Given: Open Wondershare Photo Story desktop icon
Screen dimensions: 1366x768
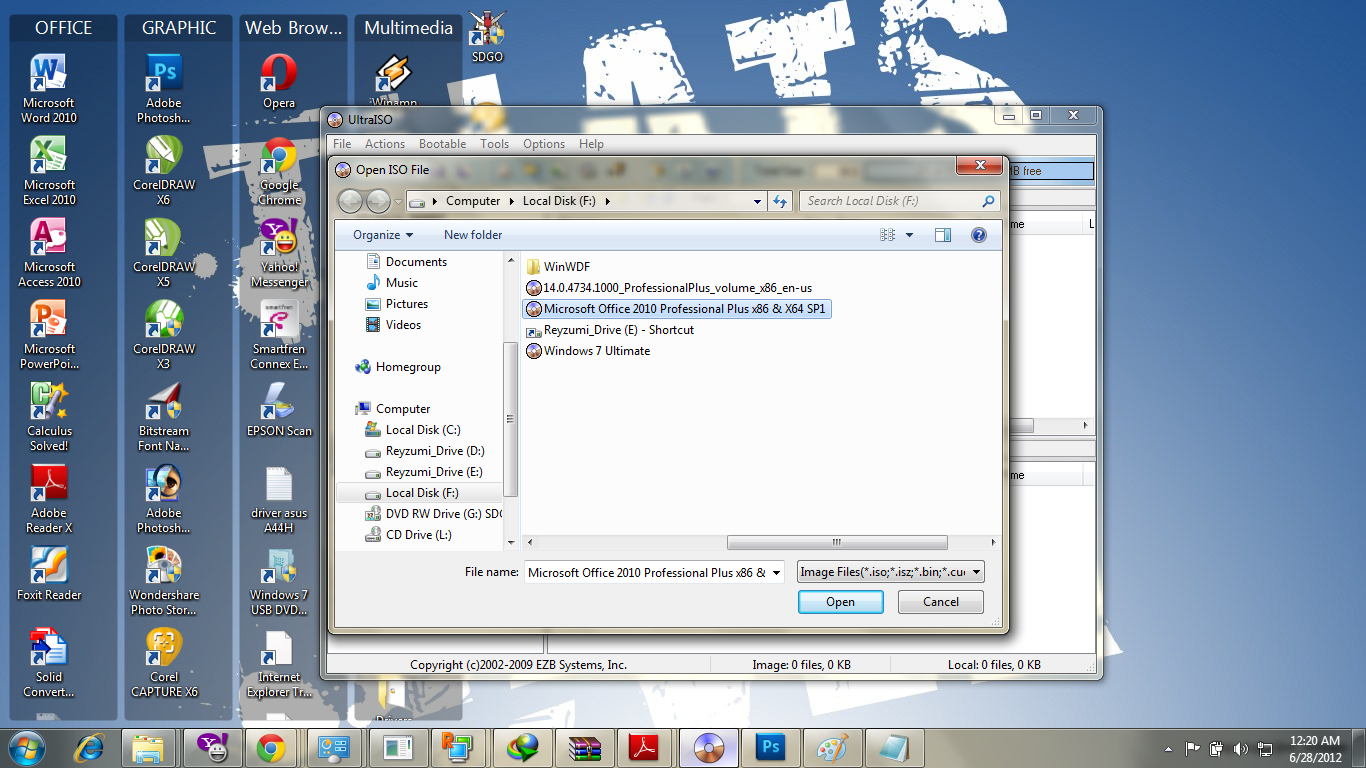Looking at the screenshot, I should click(x=164, y=580).
